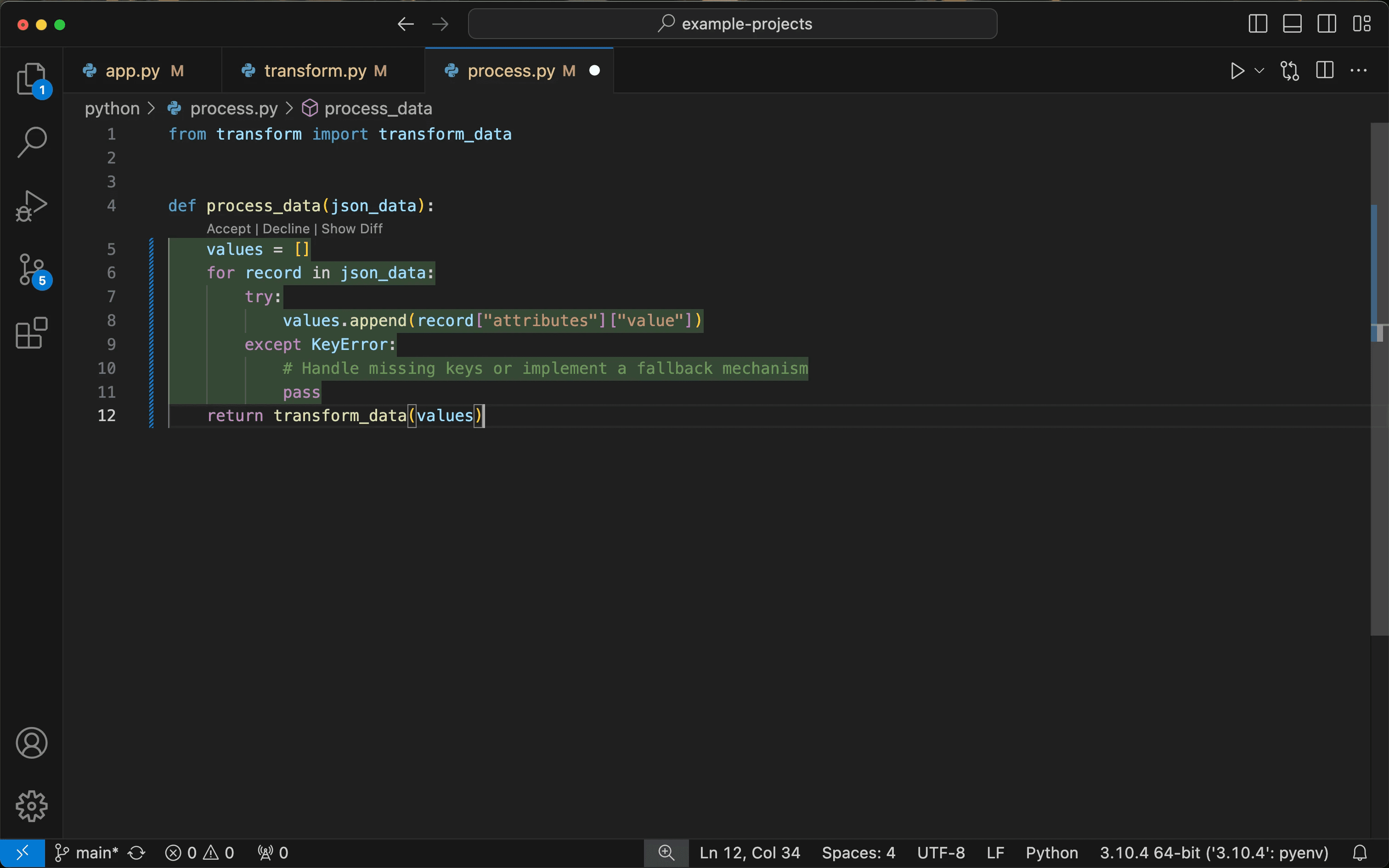Open the python folder breadcrumb
Image resolution: width=1389 pixels, height=868 pixels.
tap(113, 108)
